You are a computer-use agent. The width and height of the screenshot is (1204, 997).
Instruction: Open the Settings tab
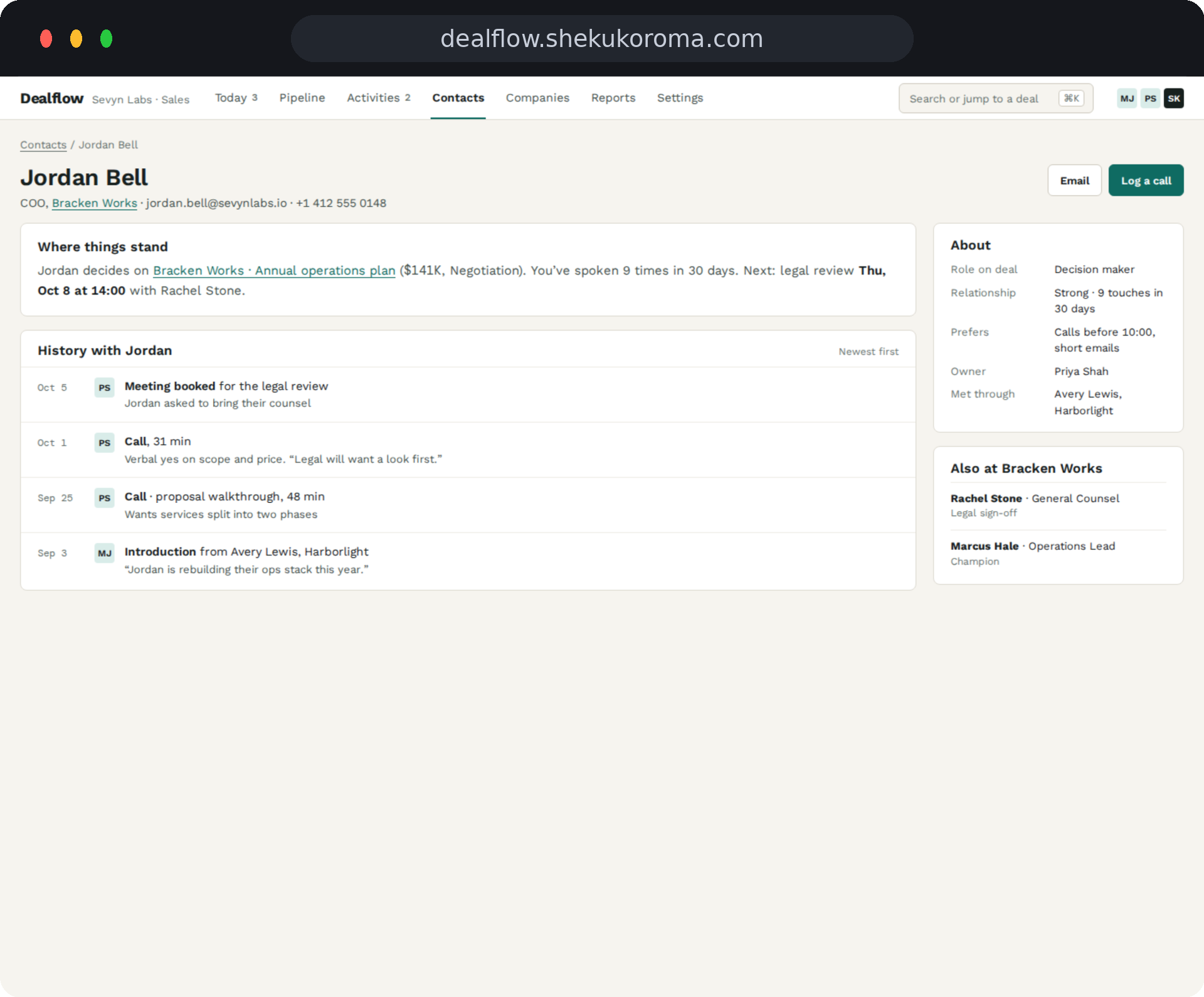(680, 98)
